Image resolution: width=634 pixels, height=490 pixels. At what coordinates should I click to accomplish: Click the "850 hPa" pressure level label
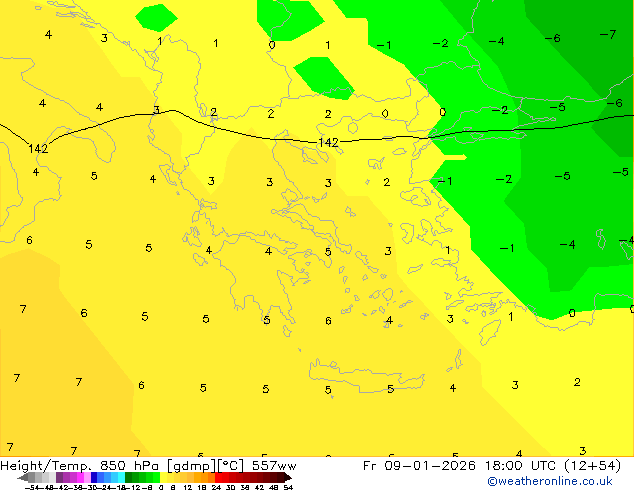(x=129, y=466)
